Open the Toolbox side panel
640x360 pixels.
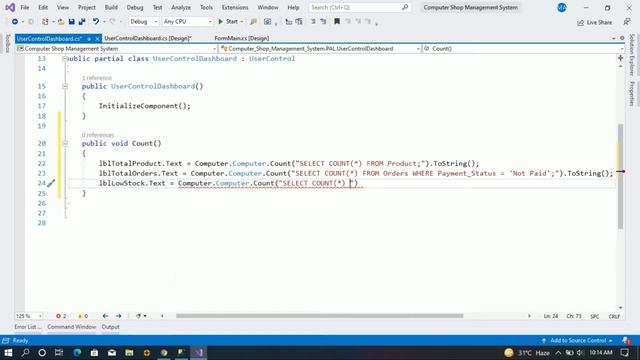(7, 44)
